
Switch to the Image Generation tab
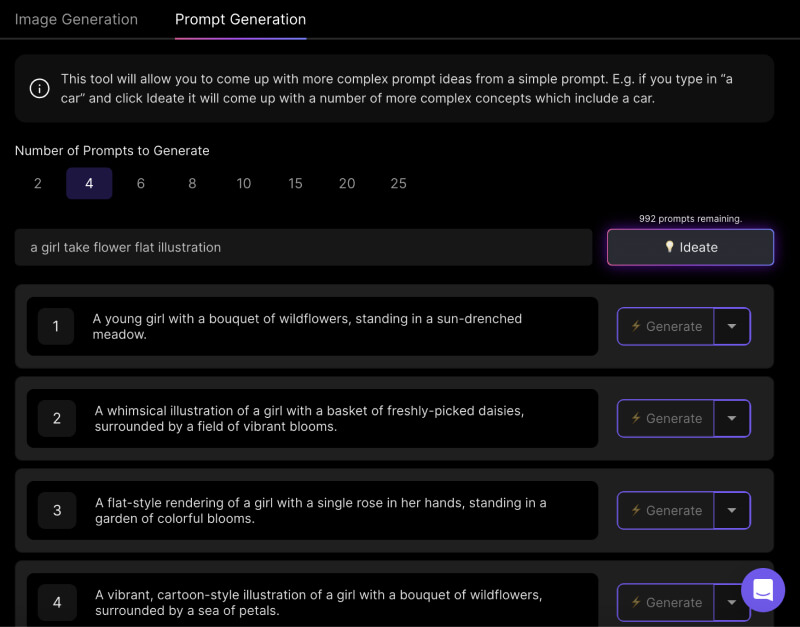(x=76, y=19)
